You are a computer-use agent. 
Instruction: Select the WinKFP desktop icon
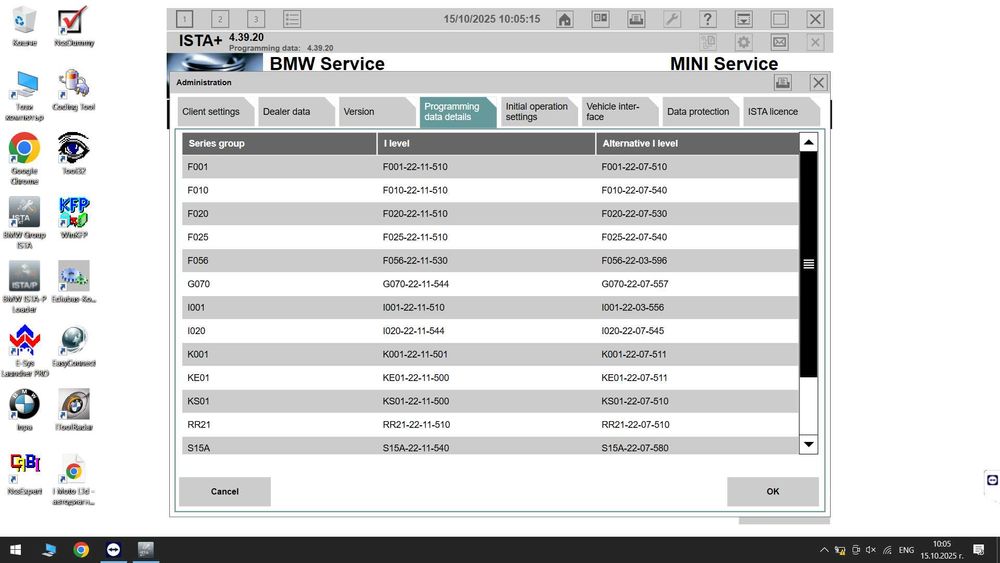(74, 217)
